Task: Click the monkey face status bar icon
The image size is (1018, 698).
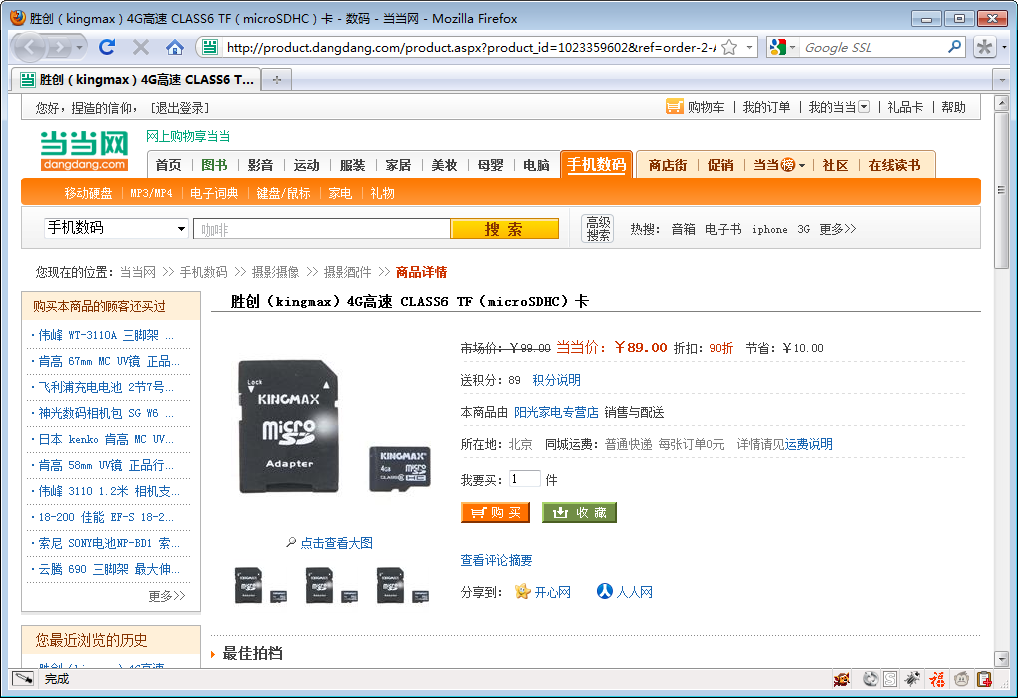Action: coord(962,679)
